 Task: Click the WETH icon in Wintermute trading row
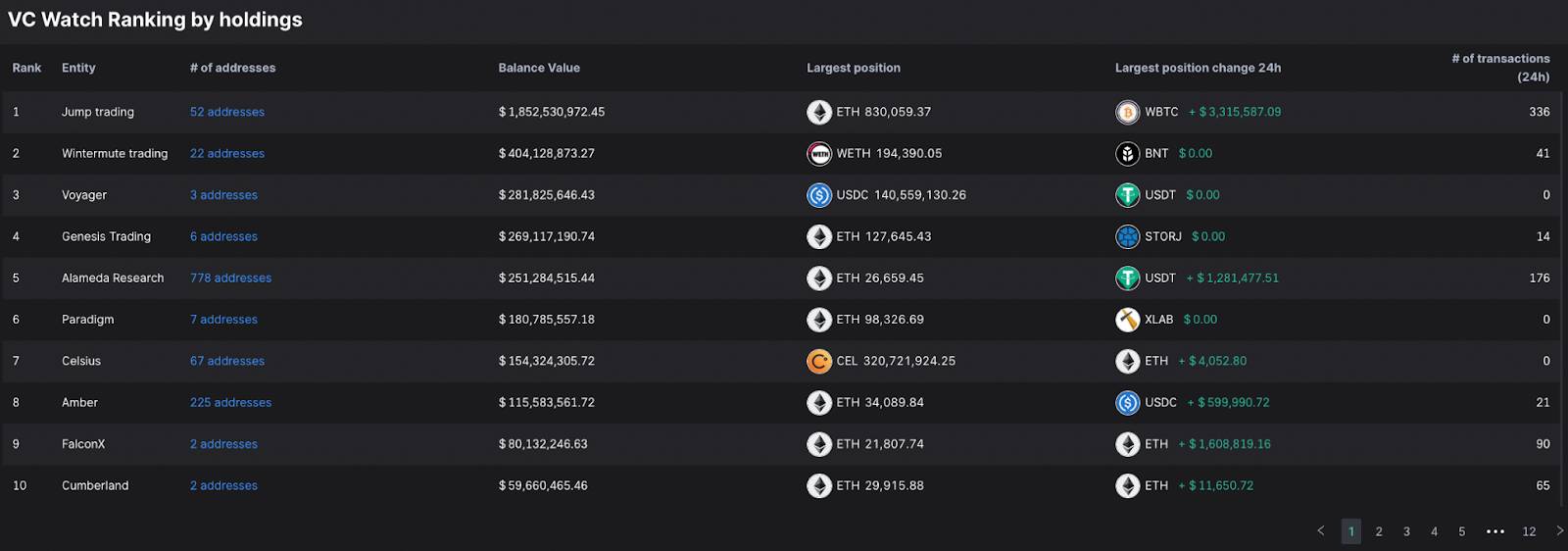click(819, 154)
